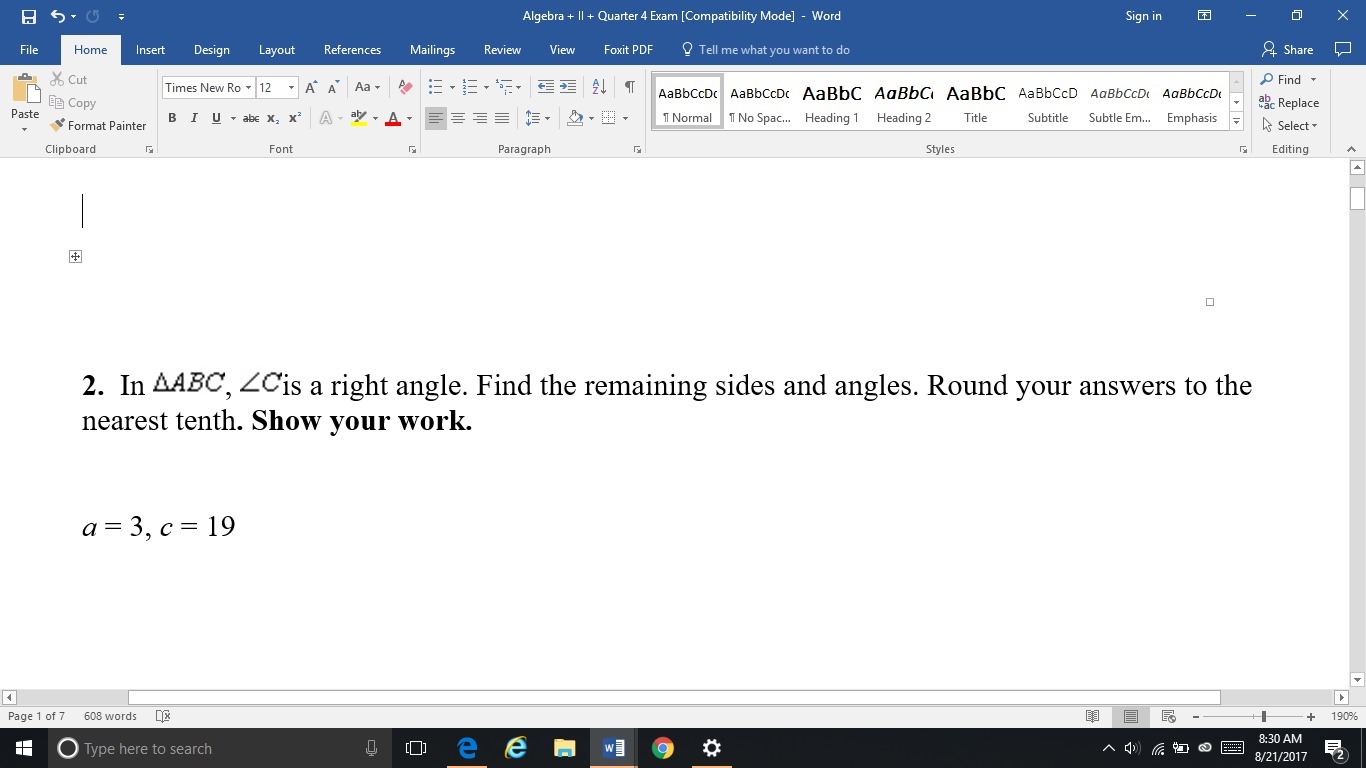Open the Layout ribbon tab

click(276, 50)
